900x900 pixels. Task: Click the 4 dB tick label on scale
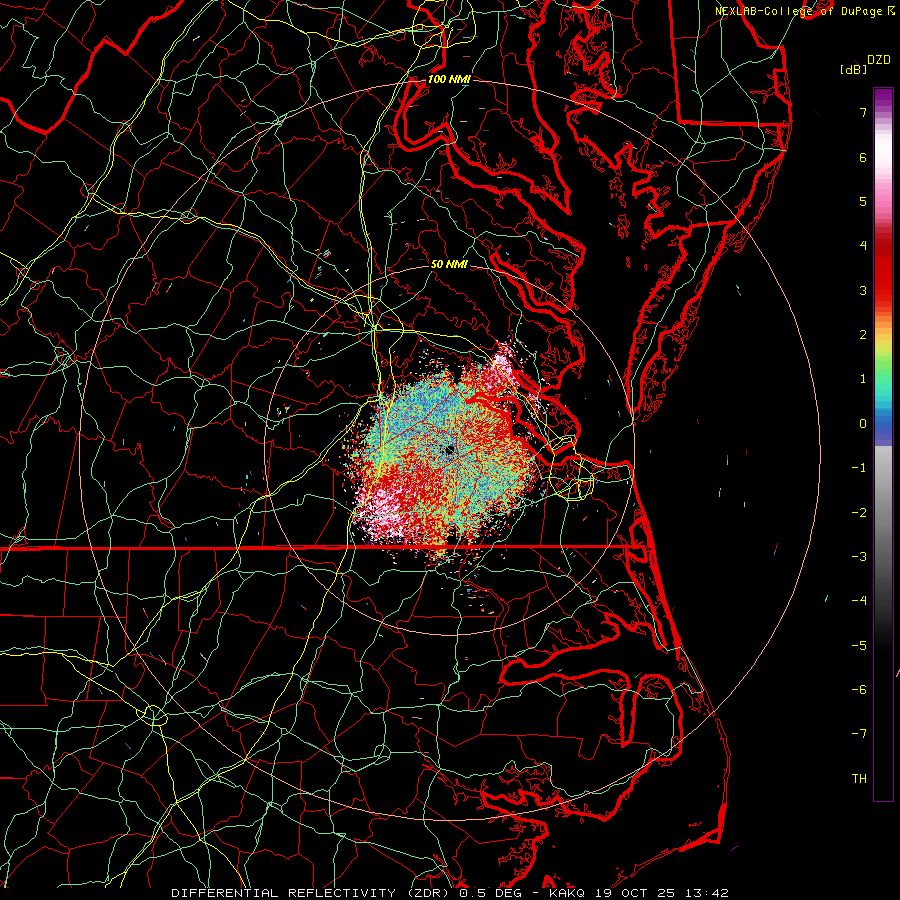(x=863, y=246)
